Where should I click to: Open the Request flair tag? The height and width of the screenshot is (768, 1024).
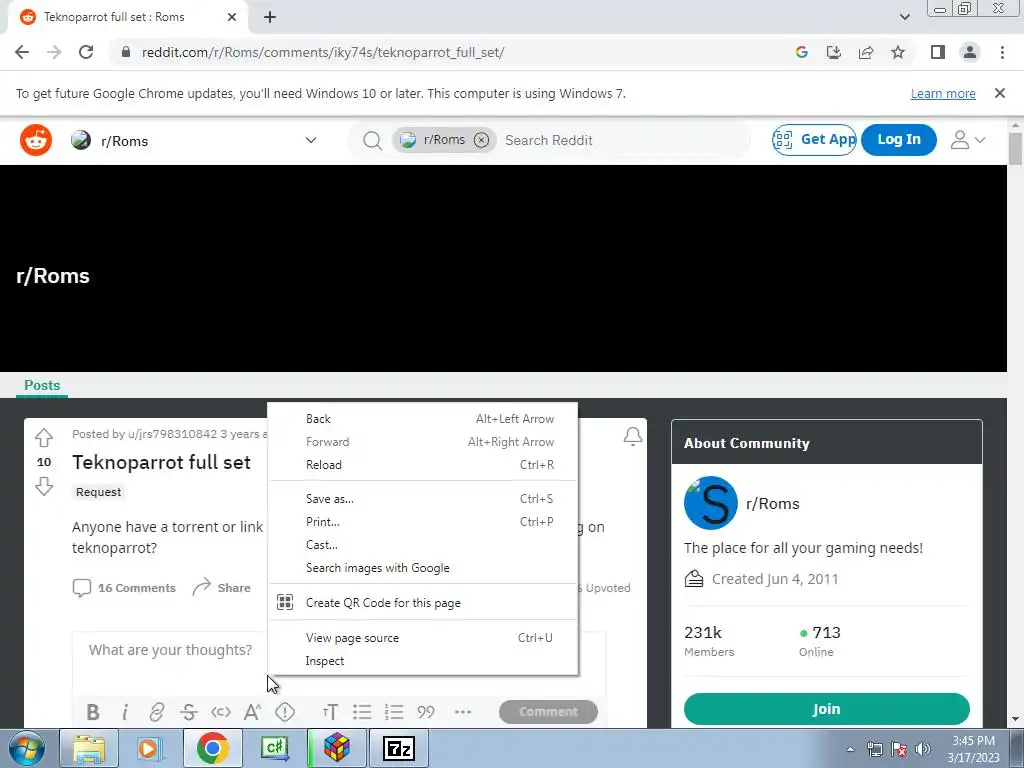(x=99, y=492)
